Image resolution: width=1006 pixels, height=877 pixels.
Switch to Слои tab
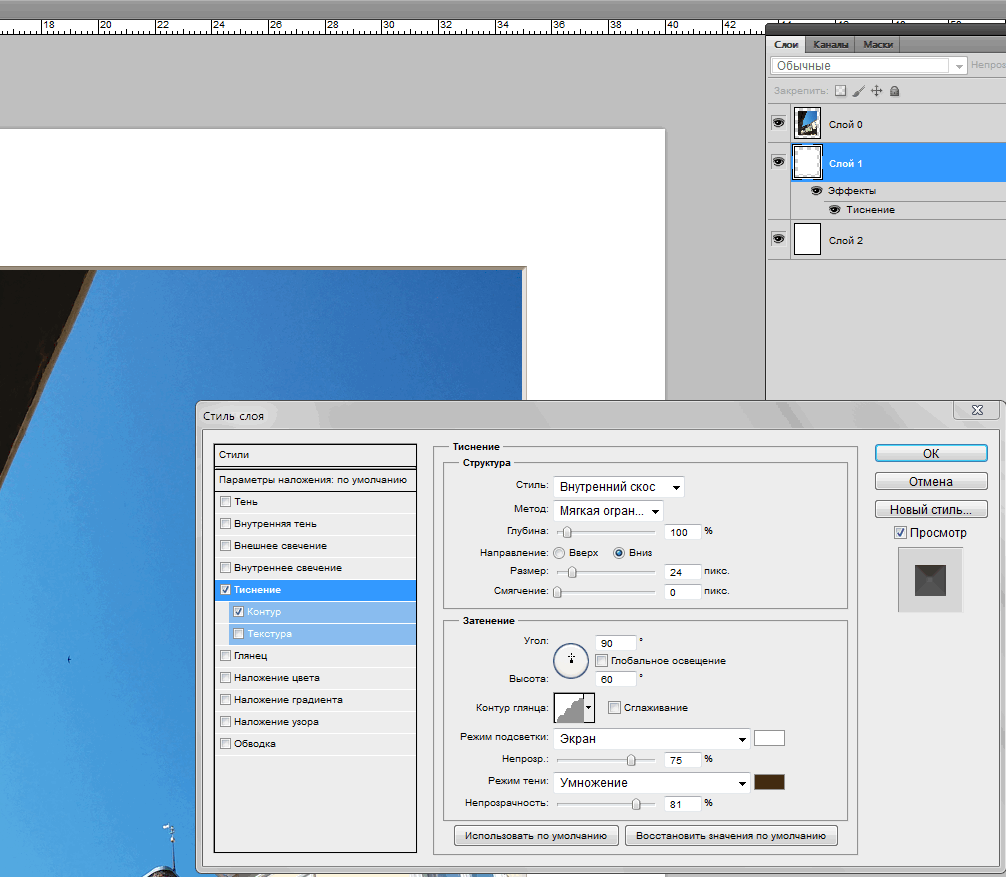(x=786, y=44)
